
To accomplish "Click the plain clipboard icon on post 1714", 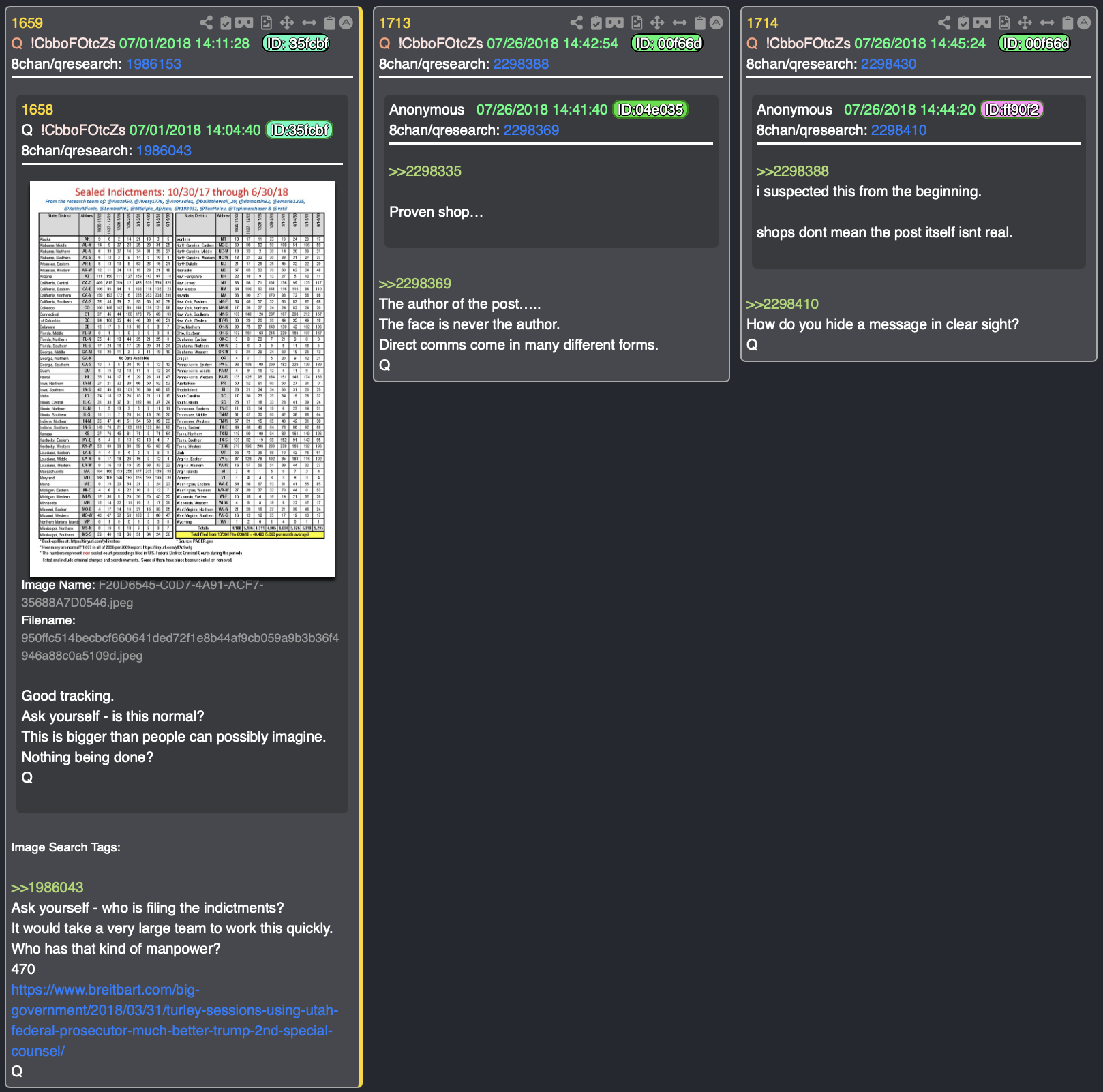I will click(x=1067, y=22).
